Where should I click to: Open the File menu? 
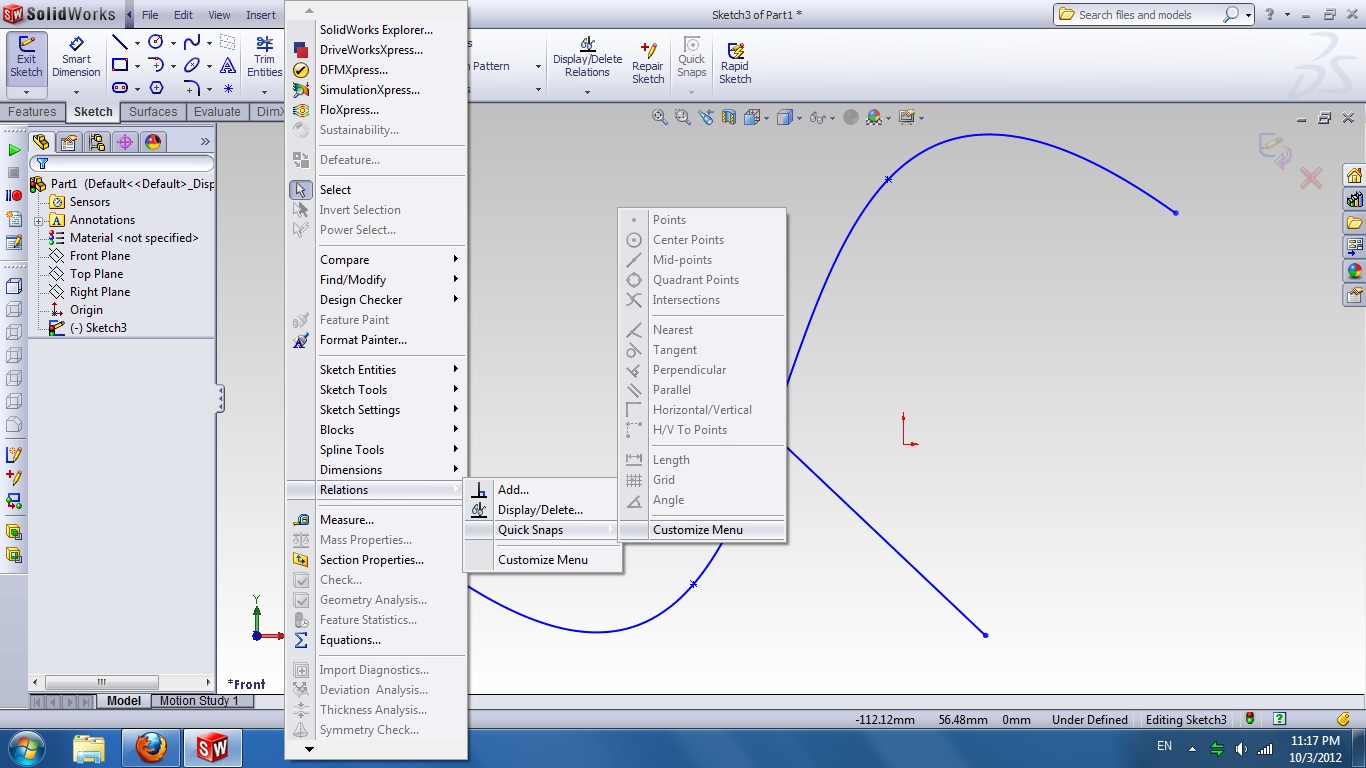(150, 15)
